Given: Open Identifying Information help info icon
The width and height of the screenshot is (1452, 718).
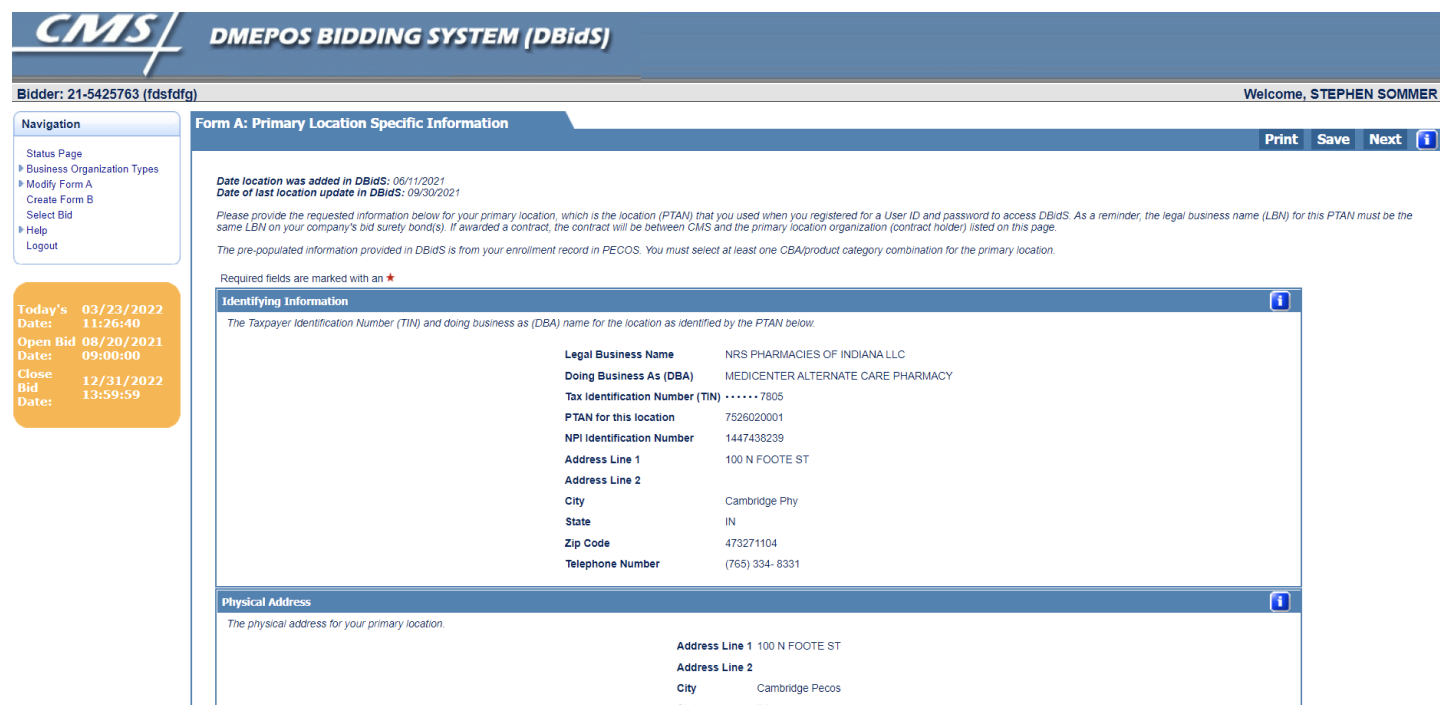Looking at the screenshot, I should click(1279, 301).
